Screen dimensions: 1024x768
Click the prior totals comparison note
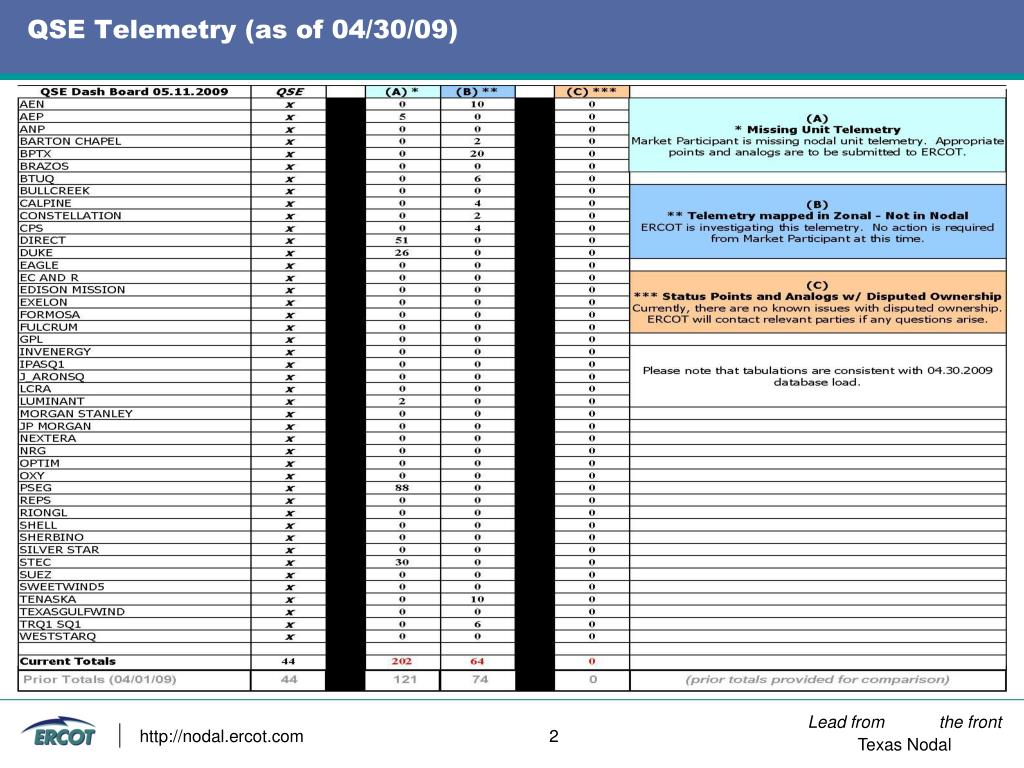tap(817, 680)
